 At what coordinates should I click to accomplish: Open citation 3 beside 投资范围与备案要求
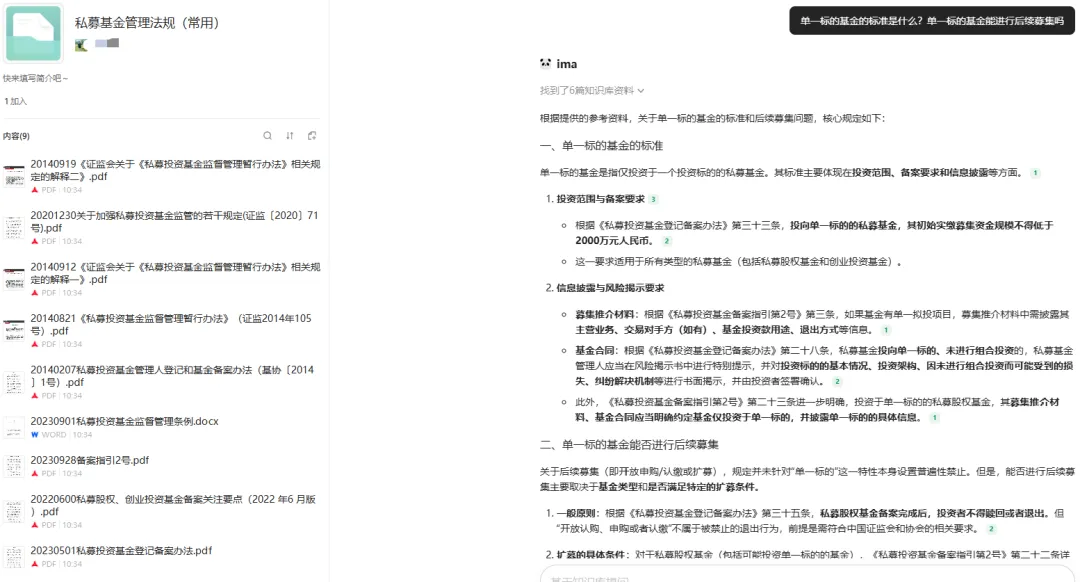pyautogui.click(x=654, y=199)
